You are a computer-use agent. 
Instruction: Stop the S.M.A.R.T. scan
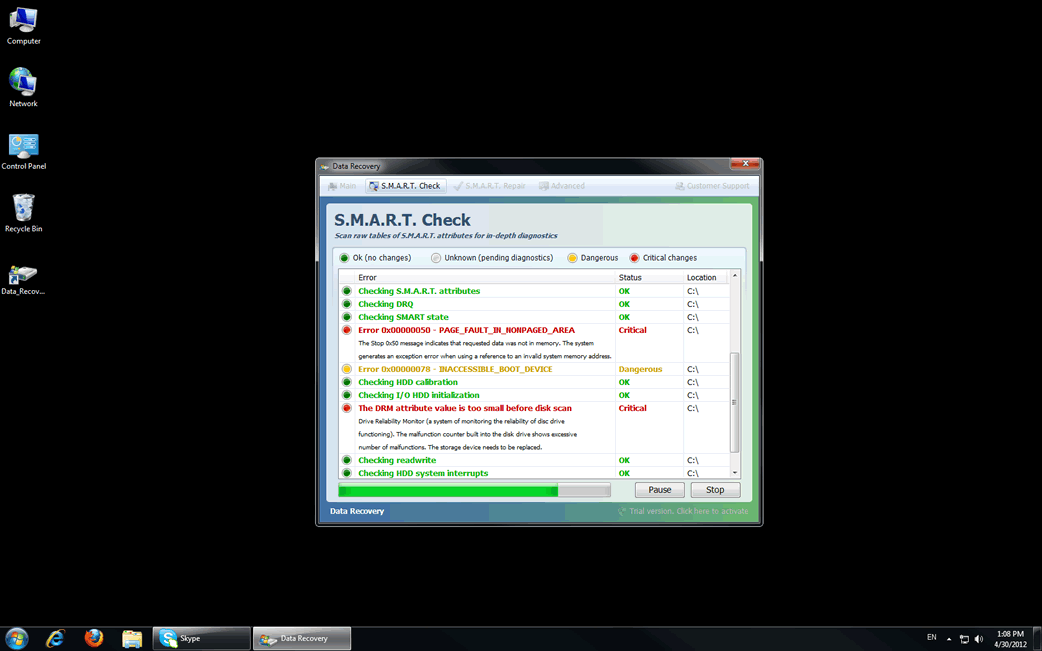click(x=715, y=490)
